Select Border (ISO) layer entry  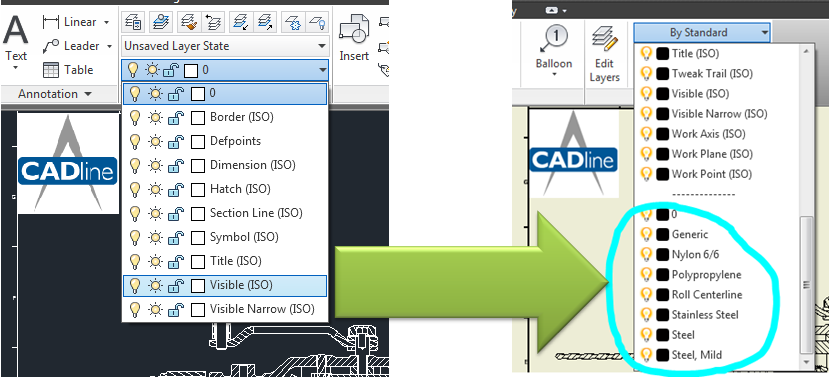tap(225, 117)
